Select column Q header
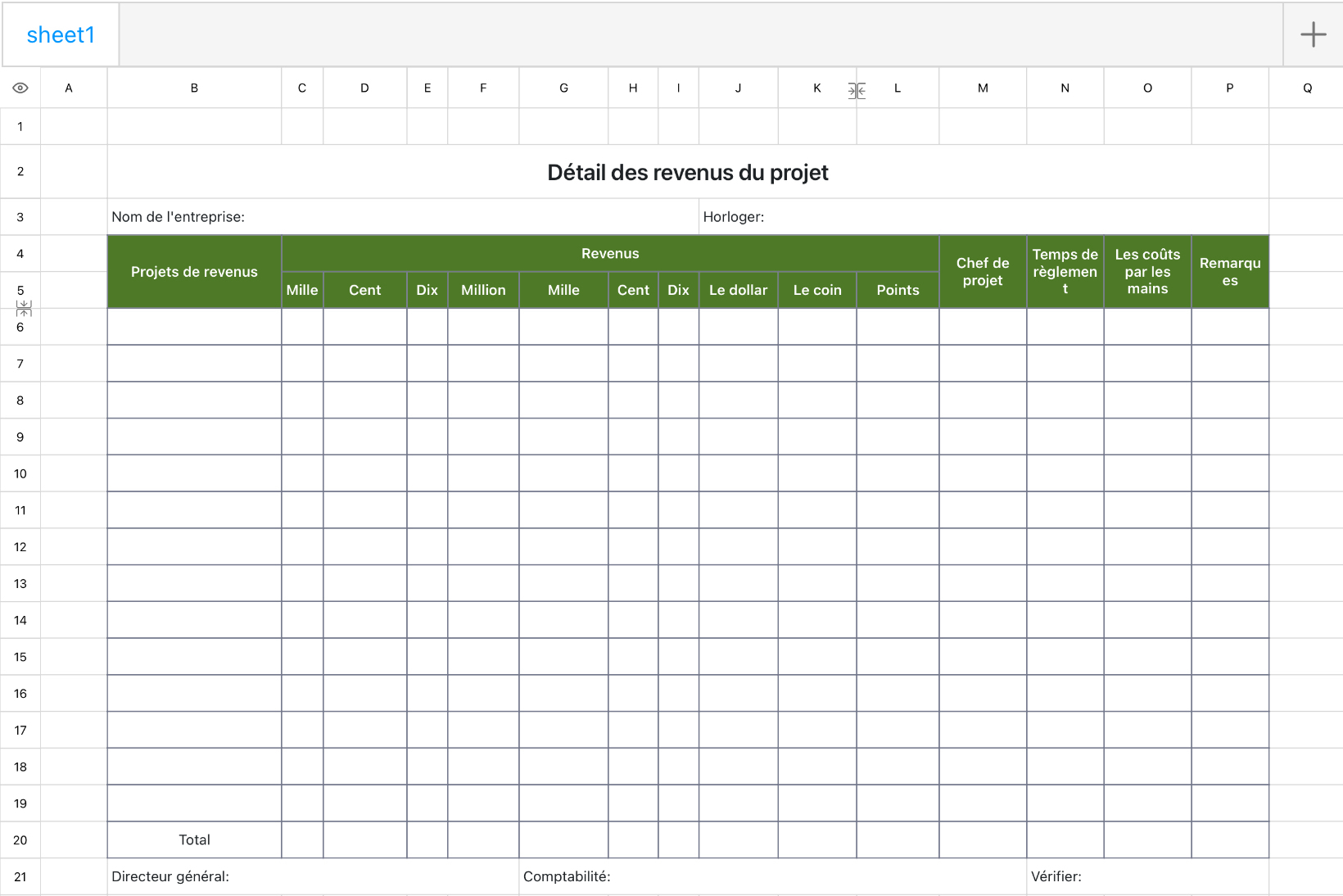The height and width of the screenshot is (896, 1343). pos(1307,88)
